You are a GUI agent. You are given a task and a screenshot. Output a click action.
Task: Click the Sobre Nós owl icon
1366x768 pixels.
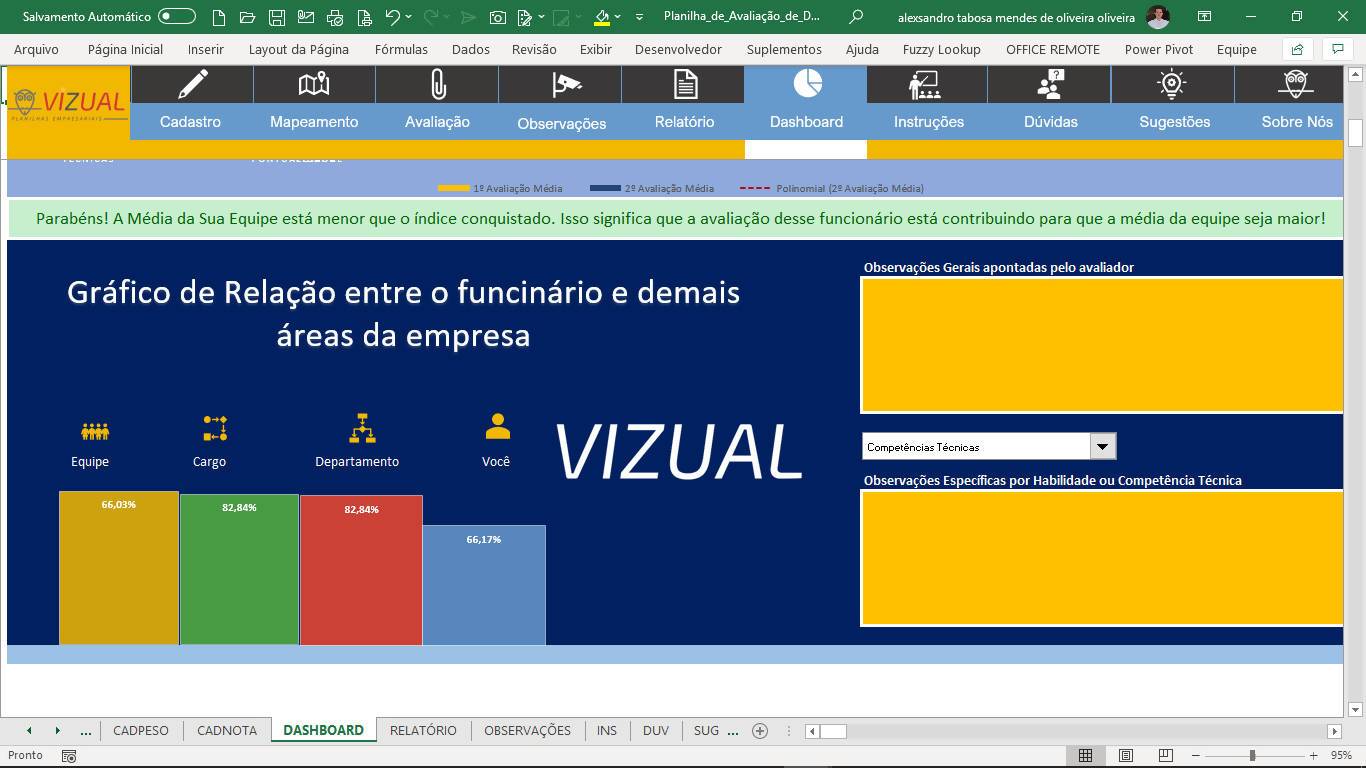click(x=1296, y=84)
